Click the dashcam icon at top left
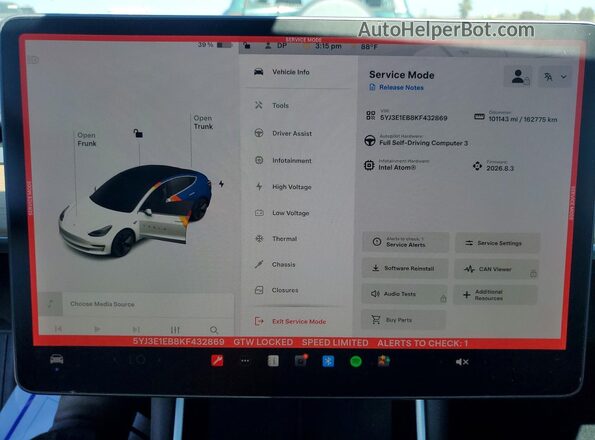The width and height of the screenshot is (595, 440). [34, 60]
